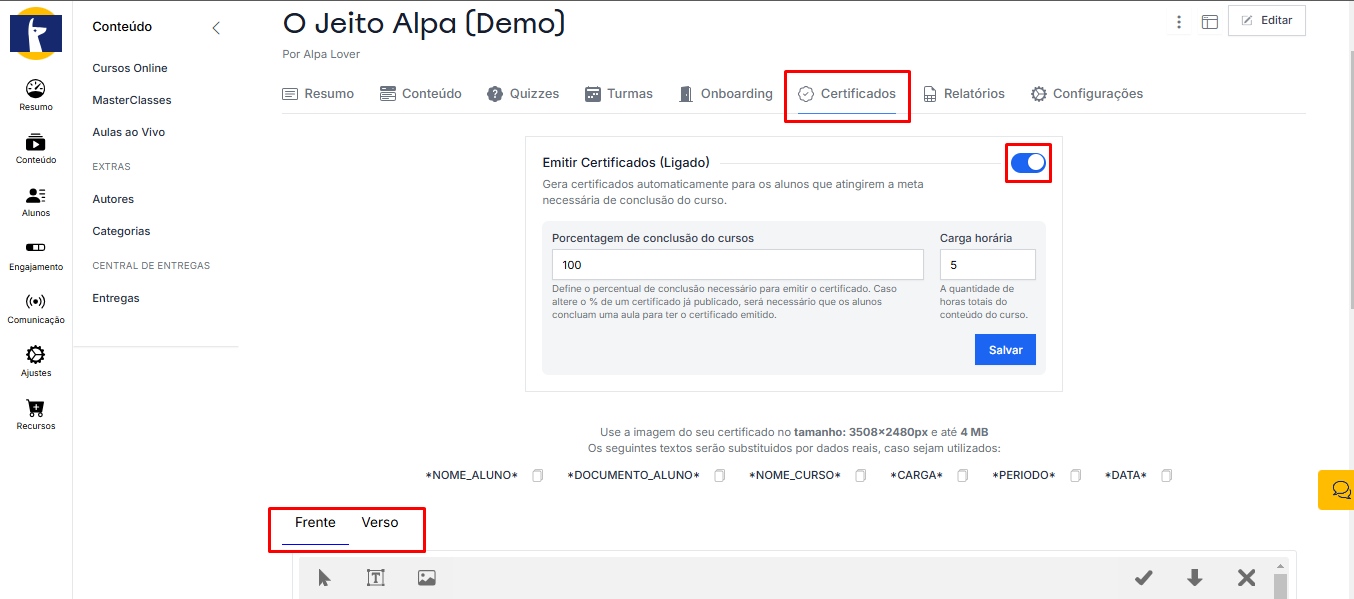Select the image tool in editor toolbar
Image resolution: width=1354 pixels, height=599 pixels.
[x=427, y=577]
